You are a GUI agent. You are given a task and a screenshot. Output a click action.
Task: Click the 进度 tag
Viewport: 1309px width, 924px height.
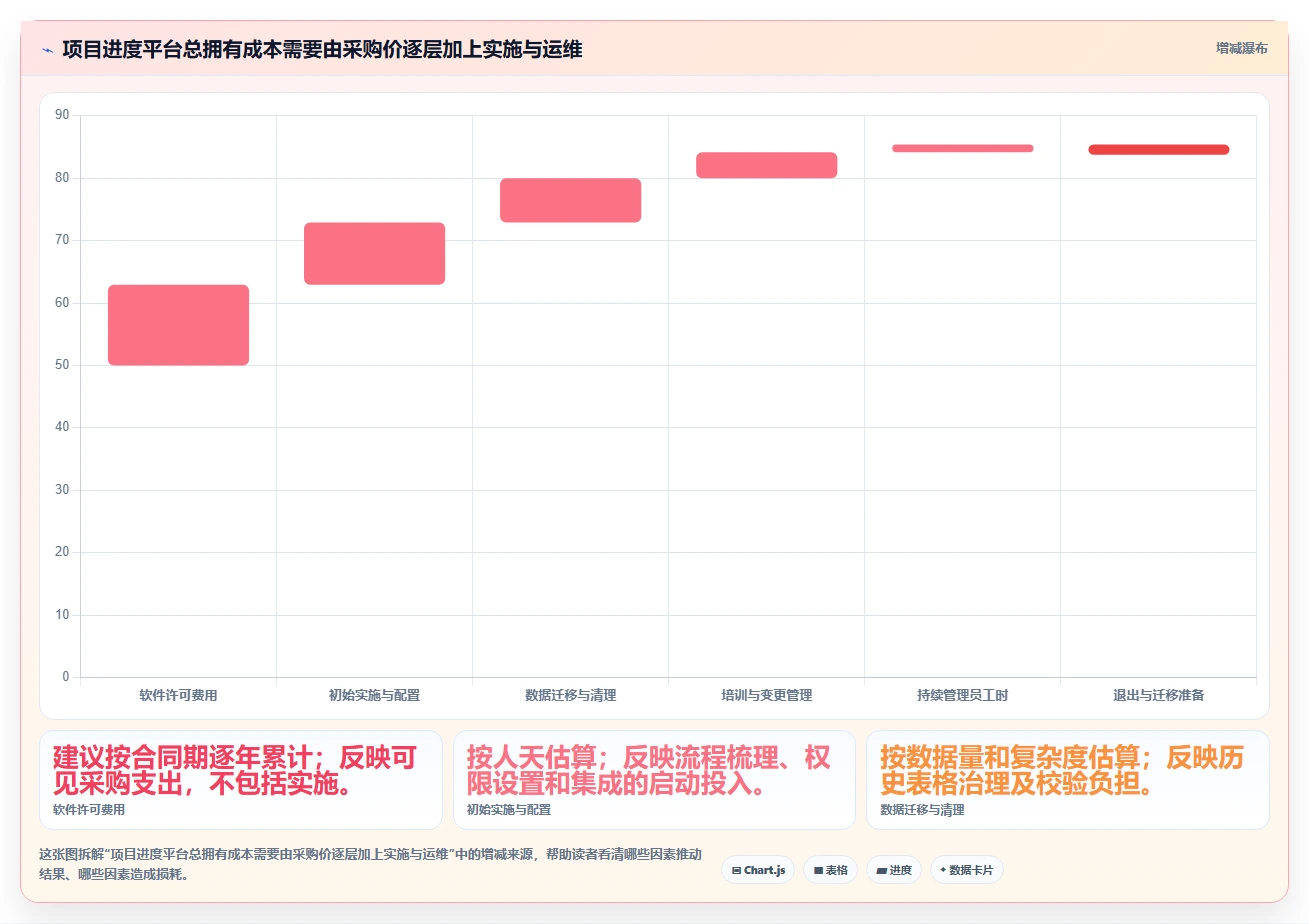pos(894,870)
